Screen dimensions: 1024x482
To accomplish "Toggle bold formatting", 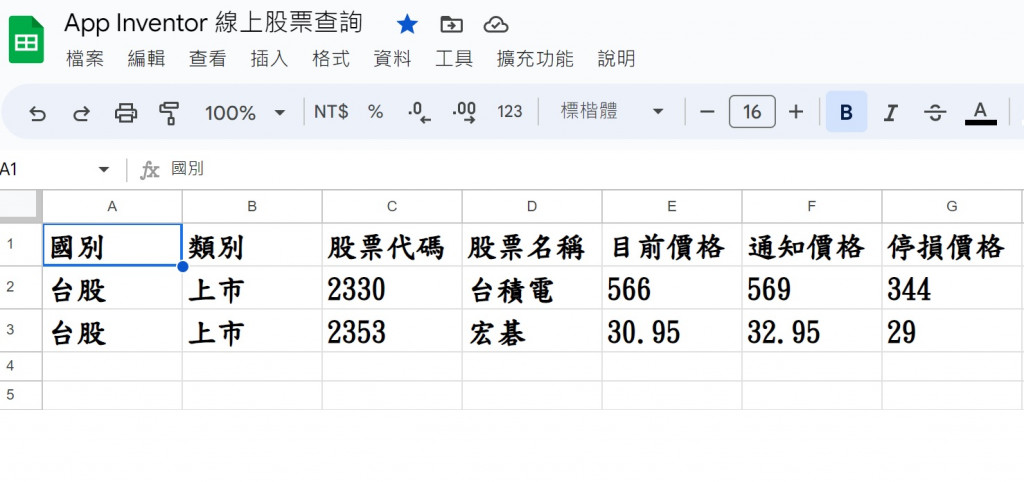I will pyautogui.click(x=846, y=112).
